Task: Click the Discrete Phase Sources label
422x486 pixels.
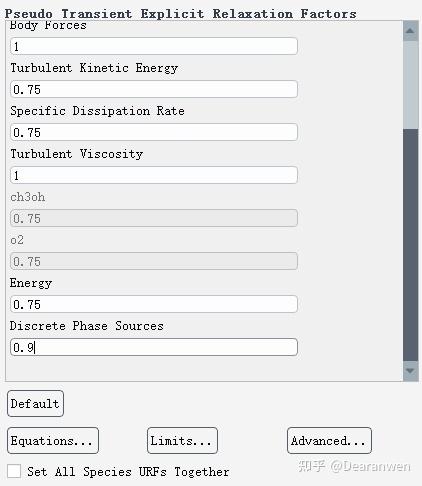Action: 87,326
